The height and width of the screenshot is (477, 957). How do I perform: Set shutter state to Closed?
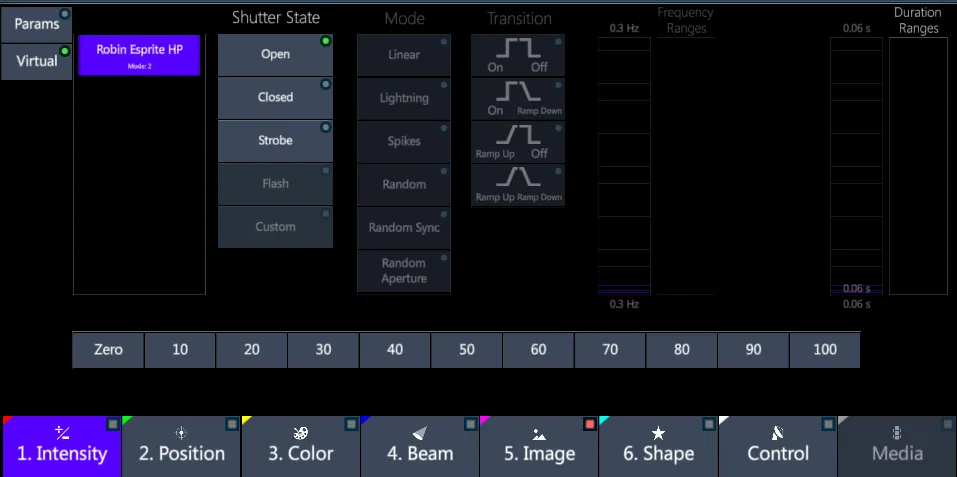[x=275, y=98]
